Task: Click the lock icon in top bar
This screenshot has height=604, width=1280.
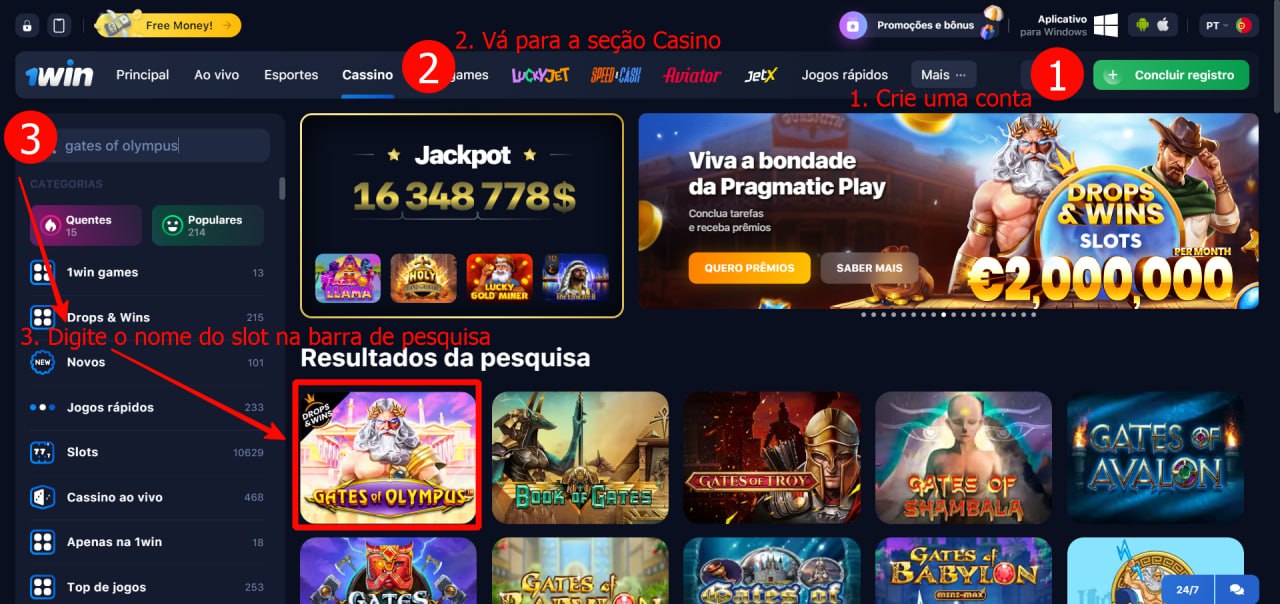Action: (x=27, y=25)
